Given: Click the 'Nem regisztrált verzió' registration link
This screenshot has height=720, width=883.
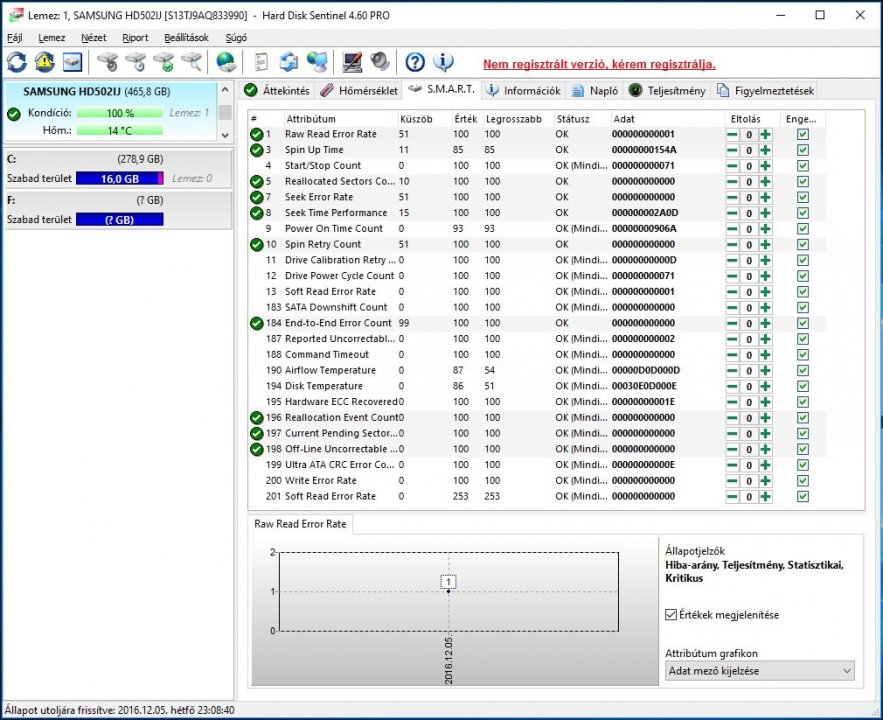Looking at the screenshot, I should (599, 64).
